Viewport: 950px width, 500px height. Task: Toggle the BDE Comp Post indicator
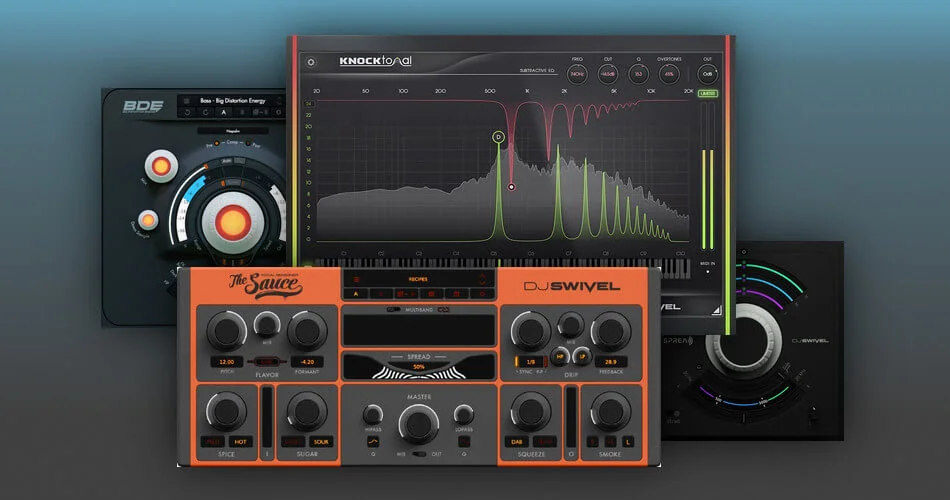point(248,144)
